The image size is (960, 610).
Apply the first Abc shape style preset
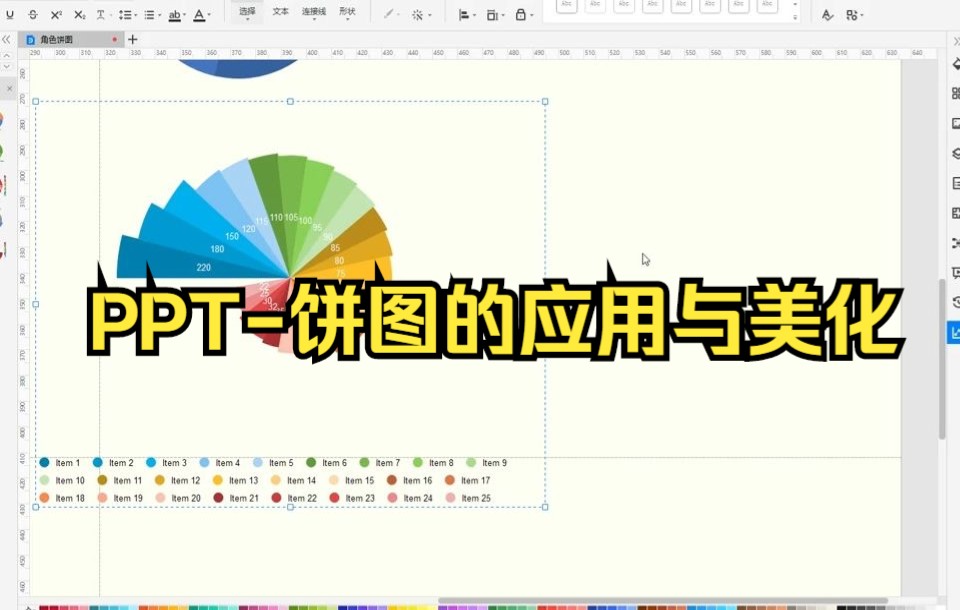click(x=565, y=8)
